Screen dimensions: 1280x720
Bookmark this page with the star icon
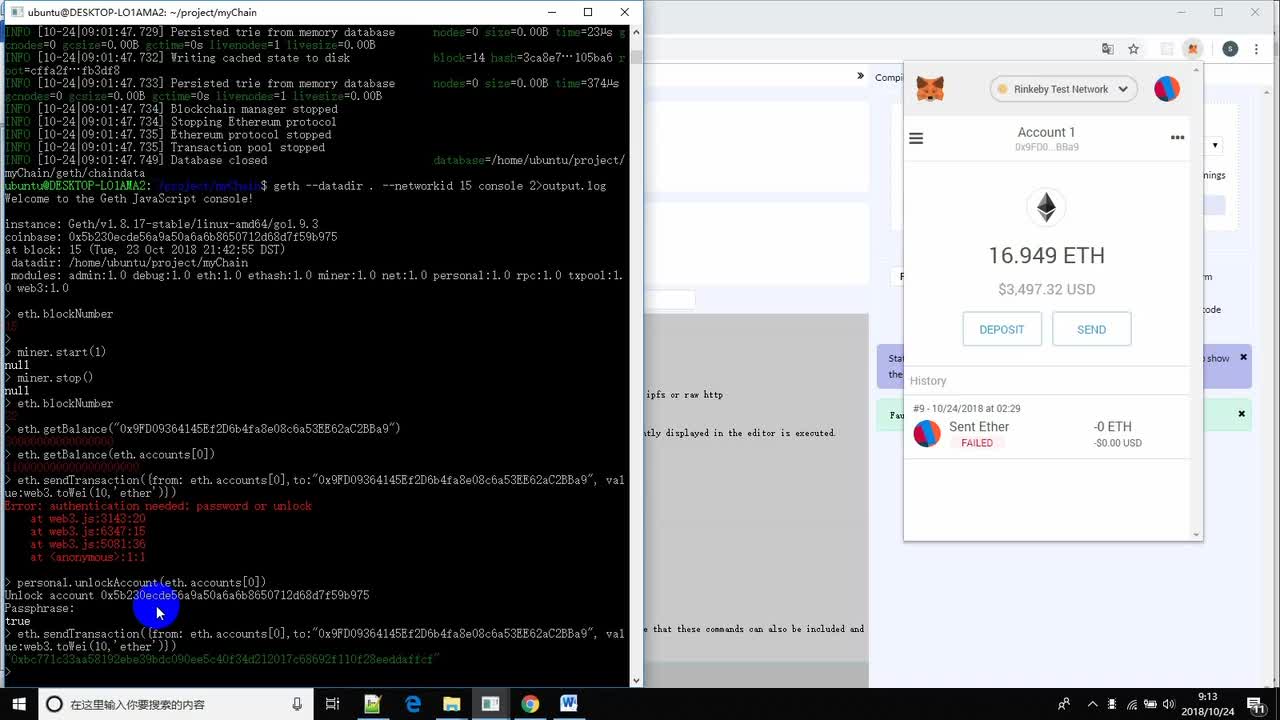[x=1133, y=49]
